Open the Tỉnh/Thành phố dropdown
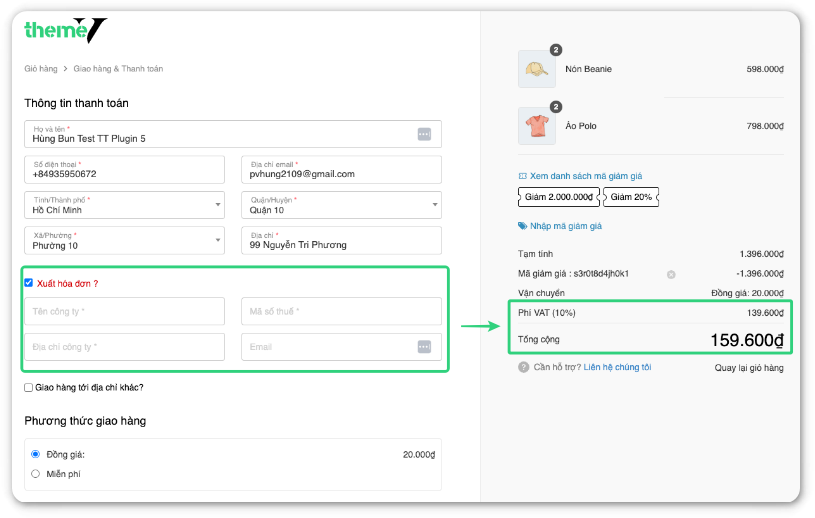This screenshot has width=815, height=518. 124,205
